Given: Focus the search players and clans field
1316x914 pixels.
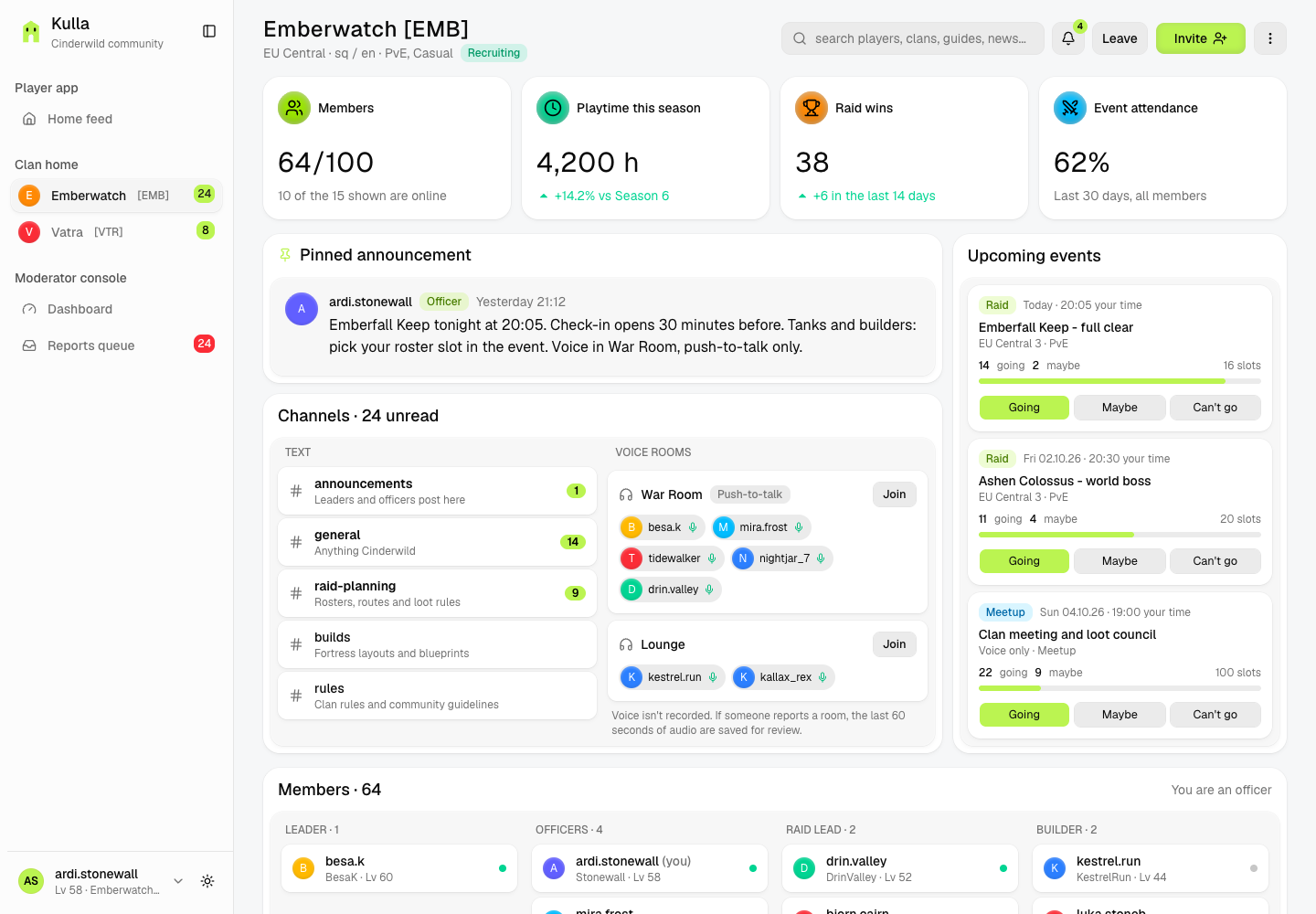Looking at the screenshot, I should pos(912,38).
